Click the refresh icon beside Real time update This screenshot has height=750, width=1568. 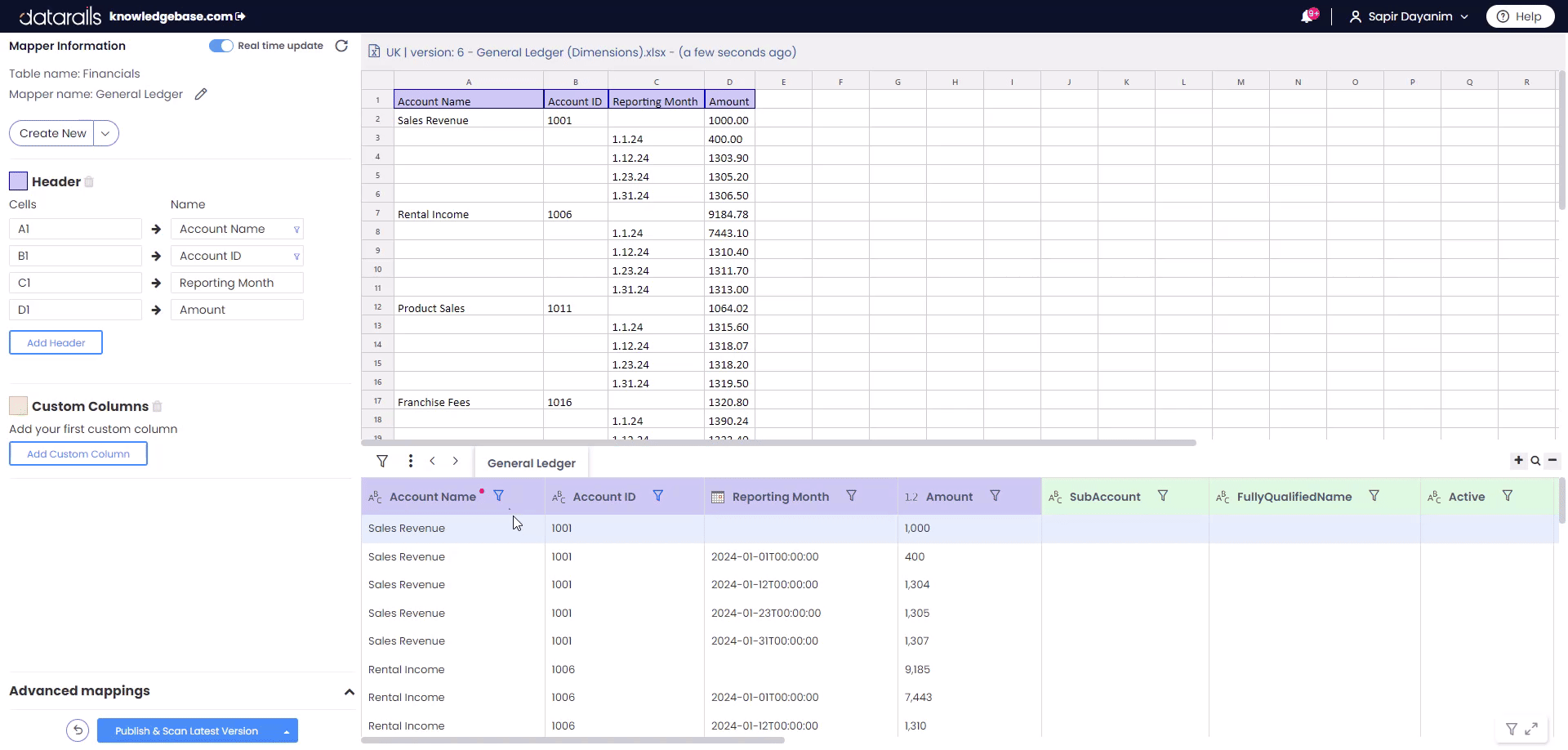(x=341, y=46)
